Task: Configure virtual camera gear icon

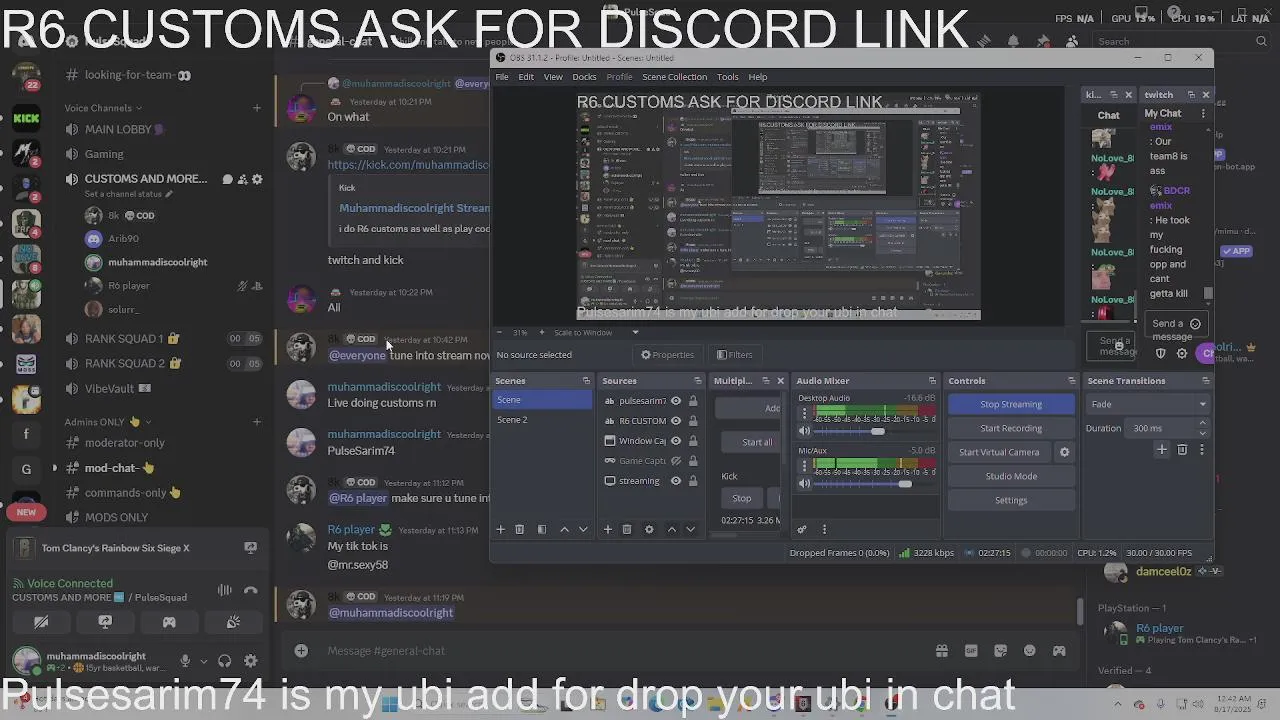Action: pyautogui.click(x=1064, y=452)
